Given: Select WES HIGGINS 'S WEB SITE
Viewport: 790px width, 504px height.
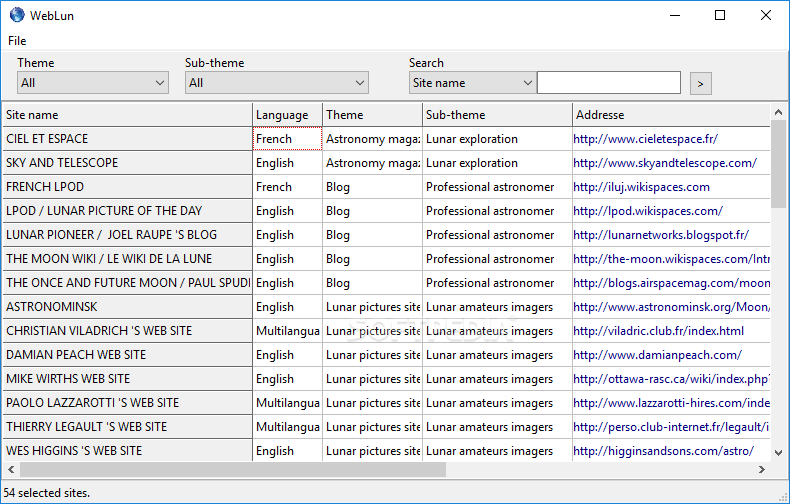Looking at the screenshot, I should coord(127,451).
